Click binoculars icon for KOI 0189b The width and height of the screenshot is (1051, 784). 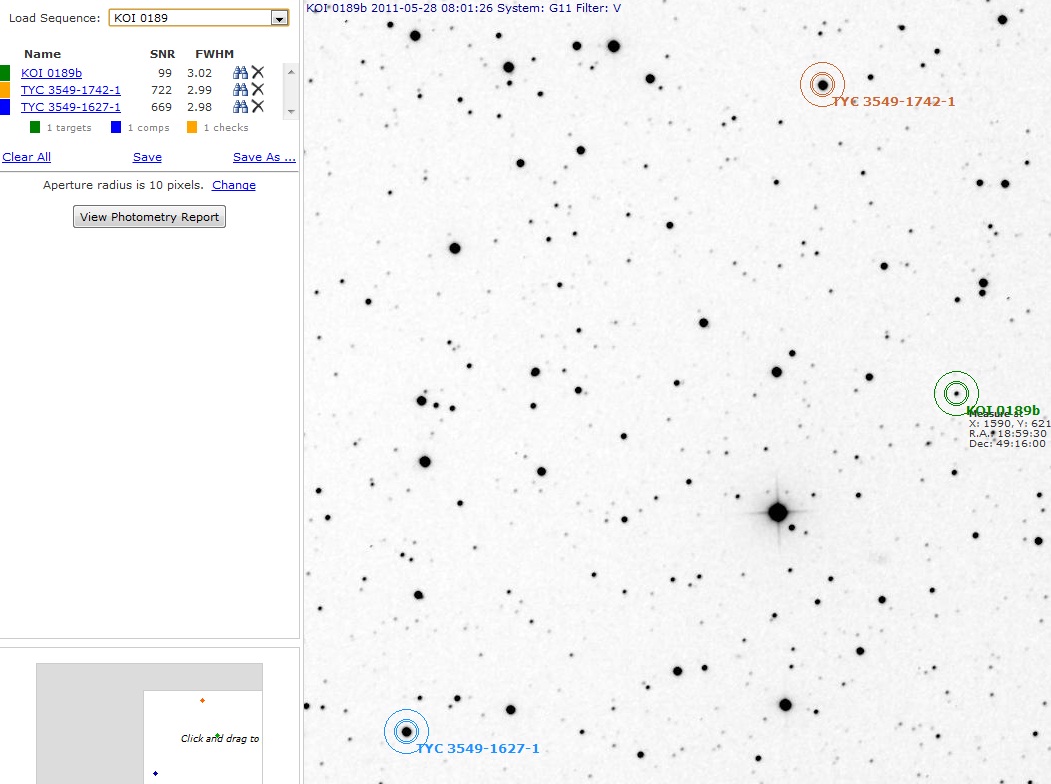pos(240,72)
